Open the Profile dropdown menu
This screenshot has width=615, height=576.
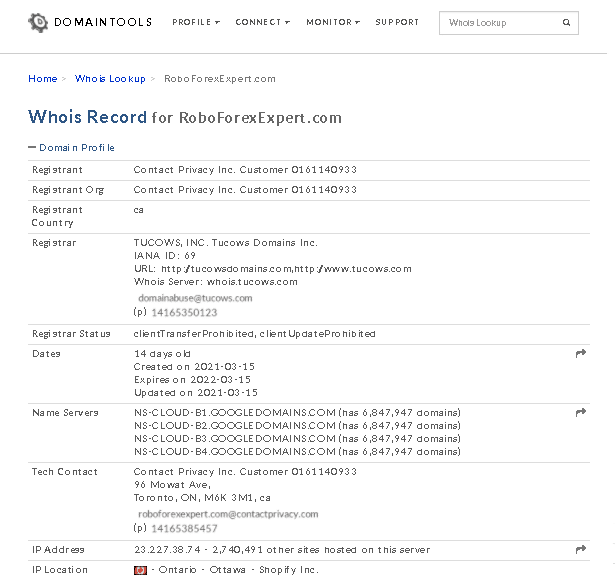tap(196, 22)
